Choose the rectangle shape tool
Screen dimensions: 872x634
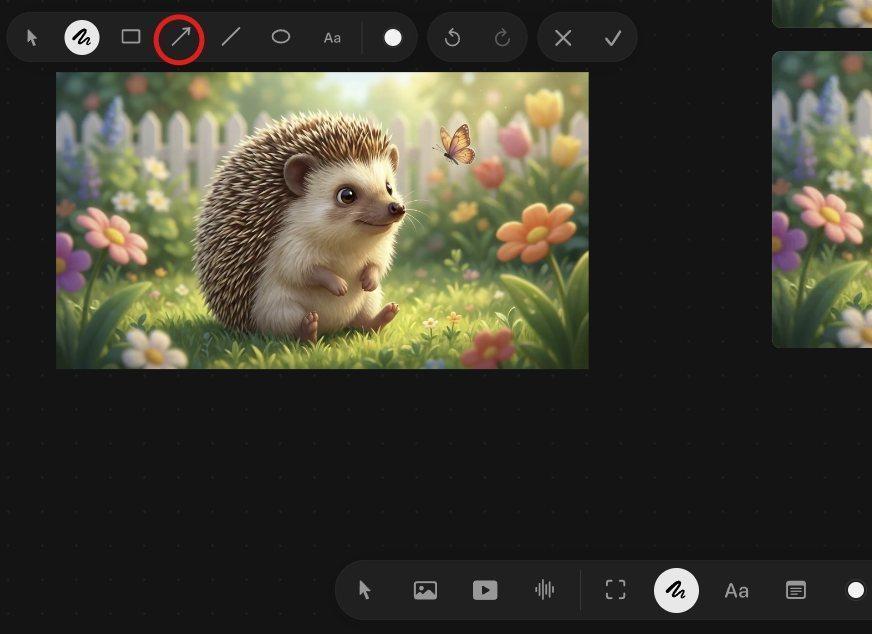131,37
